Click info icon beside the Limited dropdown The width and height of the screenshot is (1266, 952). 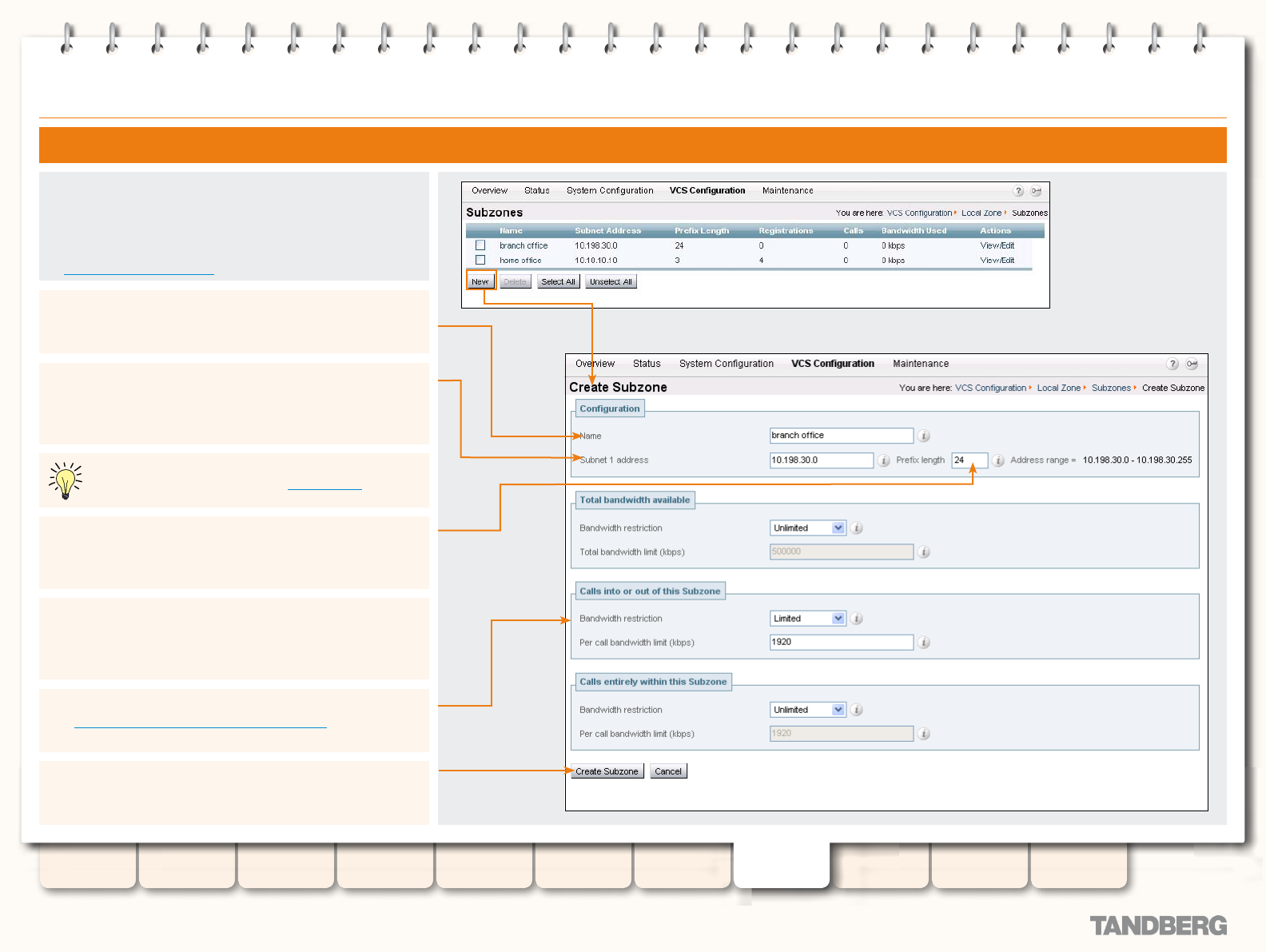857,619
